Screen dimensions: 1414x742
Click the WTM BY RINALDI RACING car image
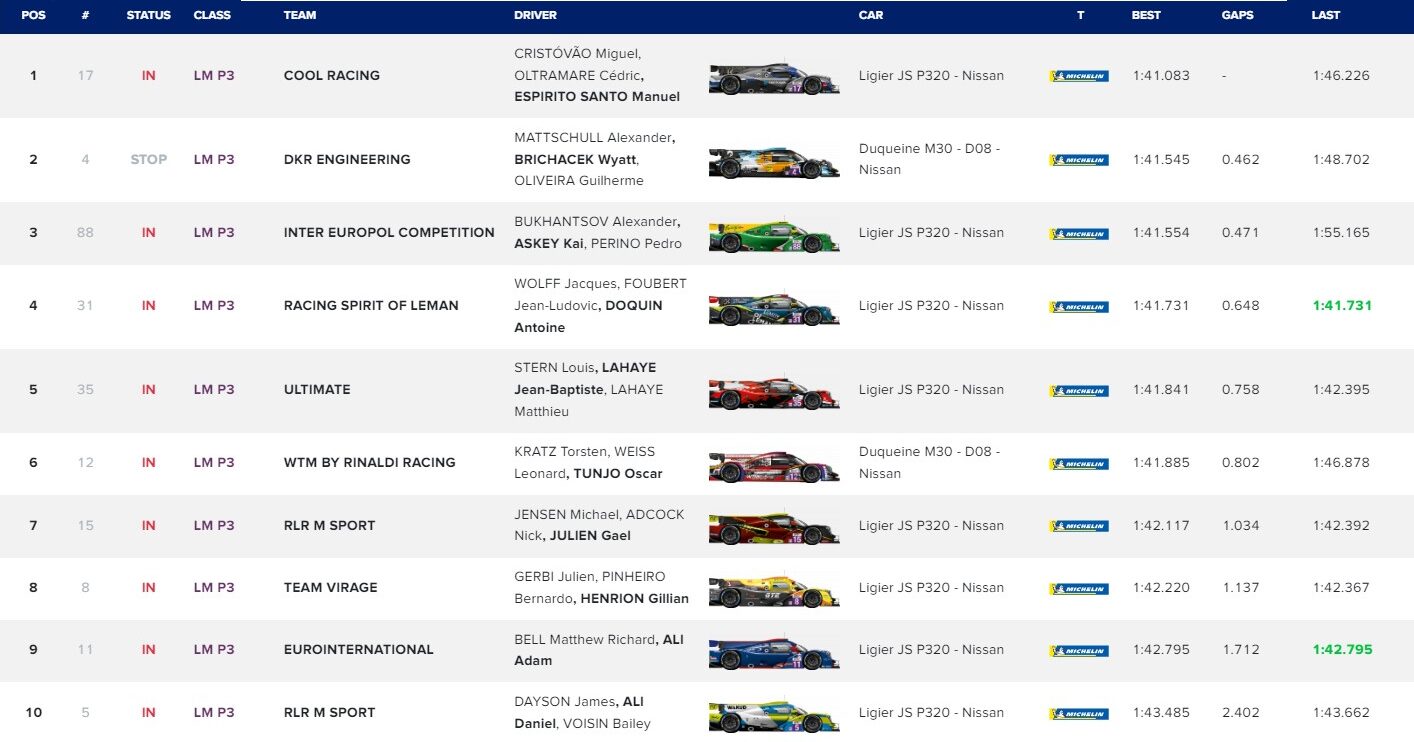[x=774, y=467]
